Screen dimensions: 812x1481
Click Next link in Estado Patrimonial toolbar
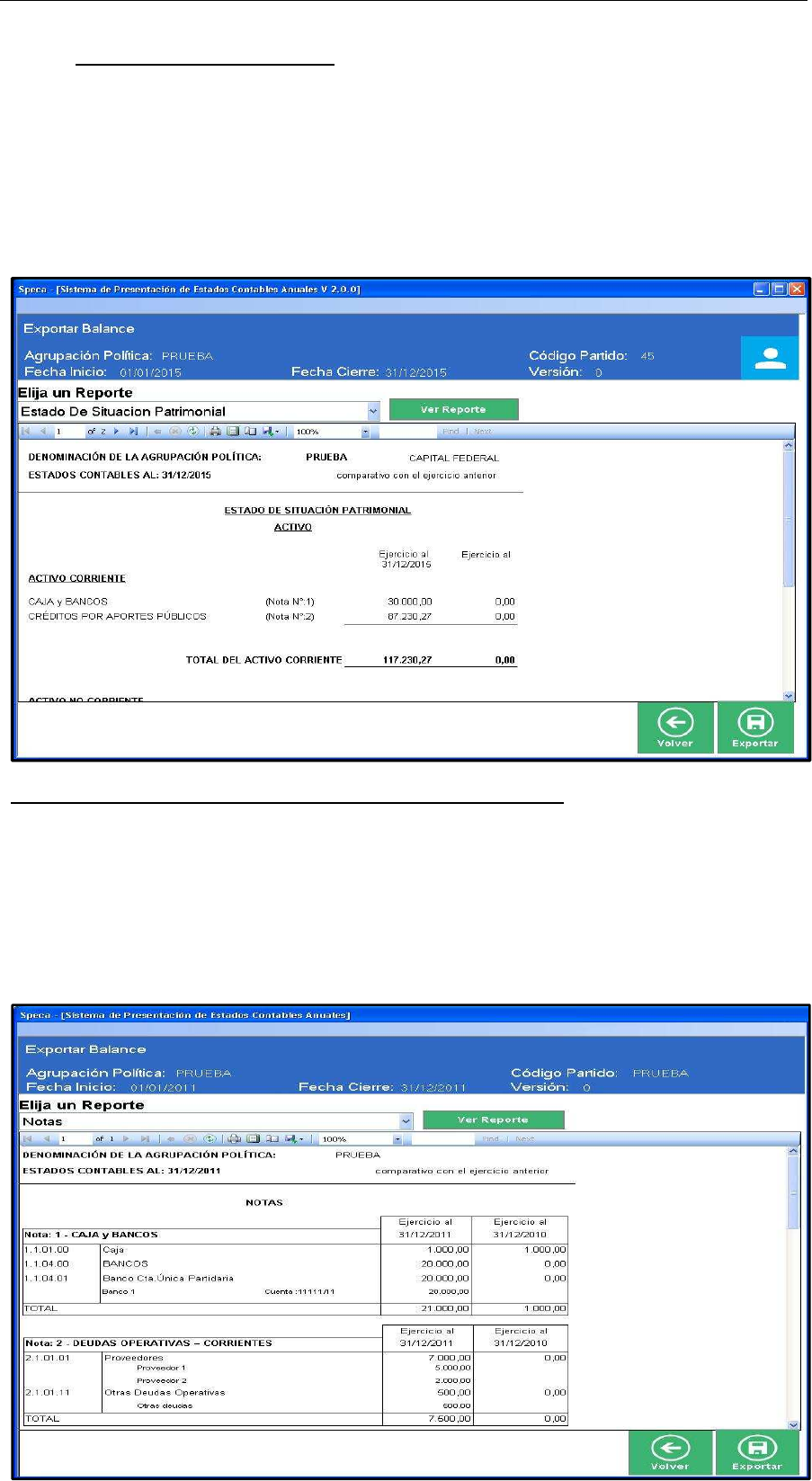point(482,432)
